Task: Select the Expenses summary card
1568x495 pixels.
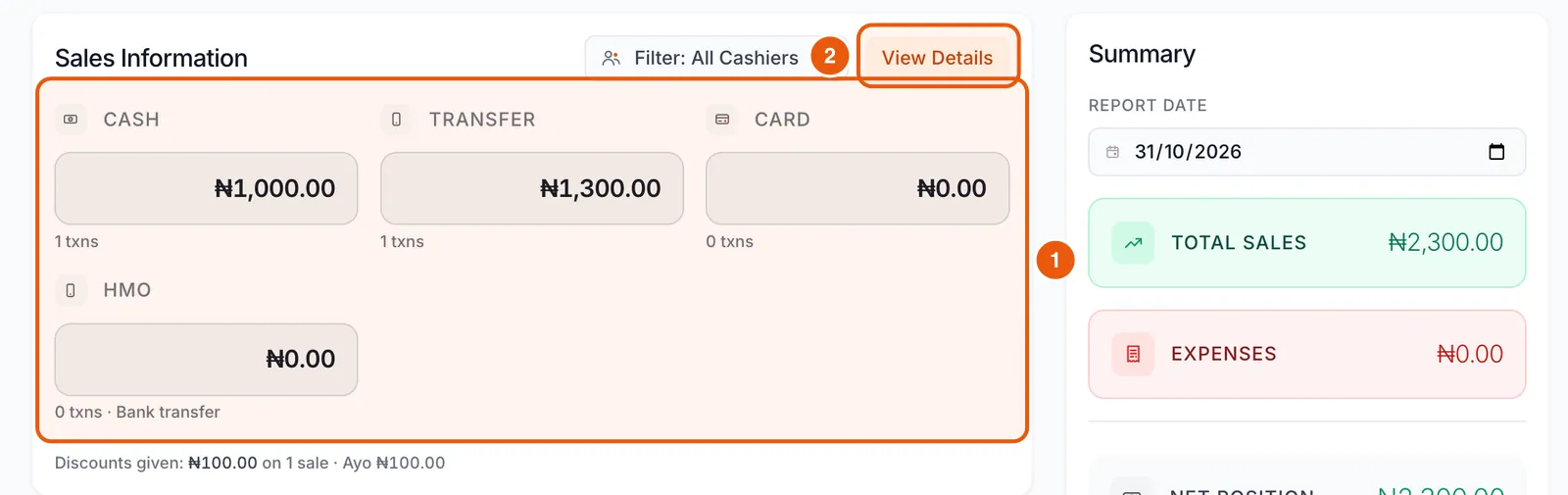Action: [x=1306, y=354]
